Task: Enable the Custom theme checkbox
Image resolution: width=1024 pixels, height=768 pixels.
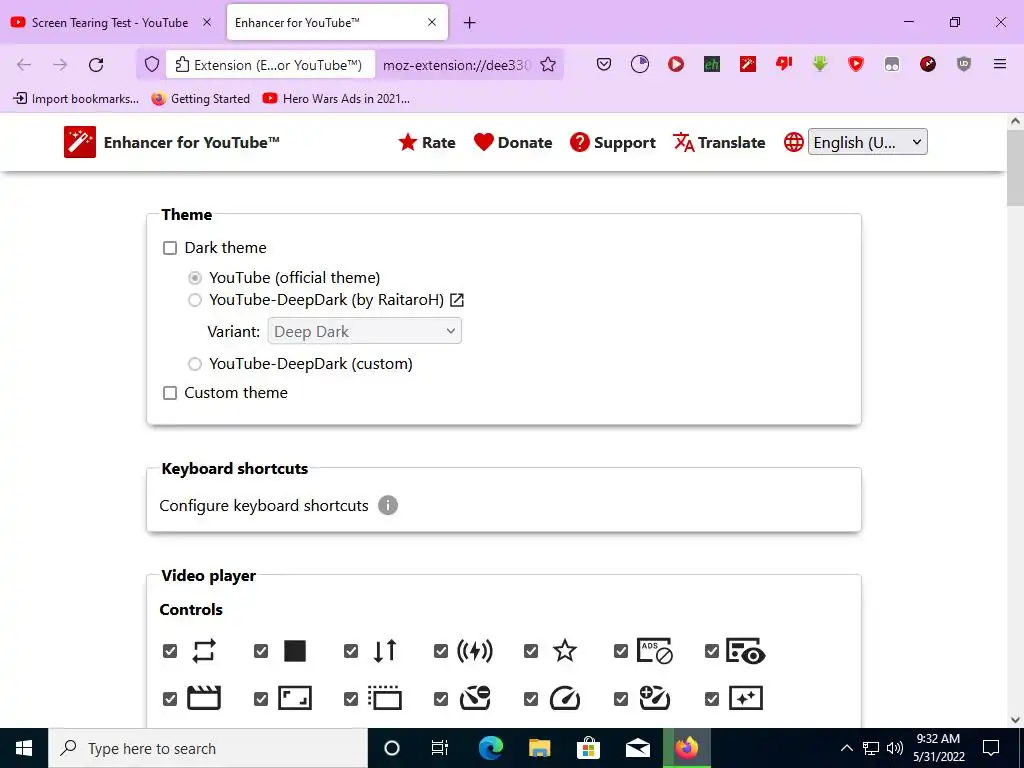Action: point(170,393)
